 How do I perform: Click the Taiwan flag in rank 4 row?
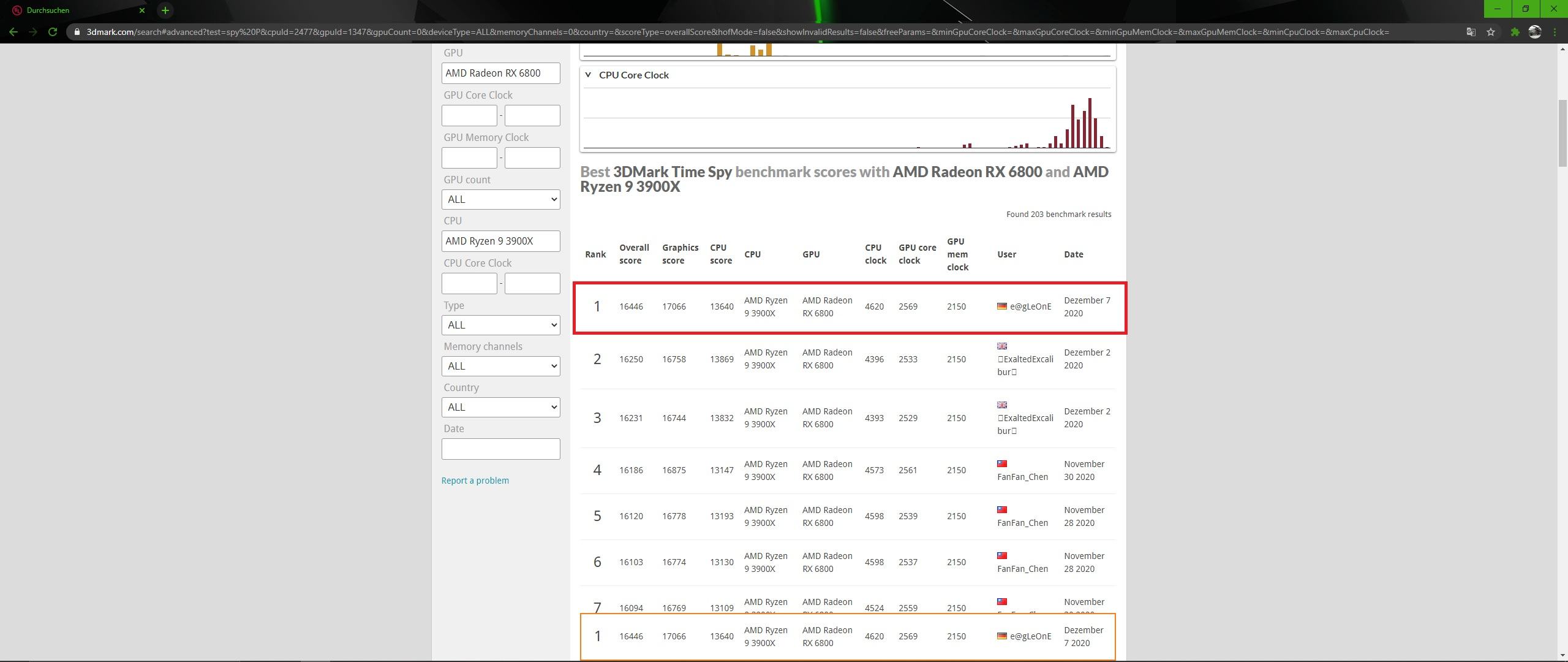[x=1001, y=464]
